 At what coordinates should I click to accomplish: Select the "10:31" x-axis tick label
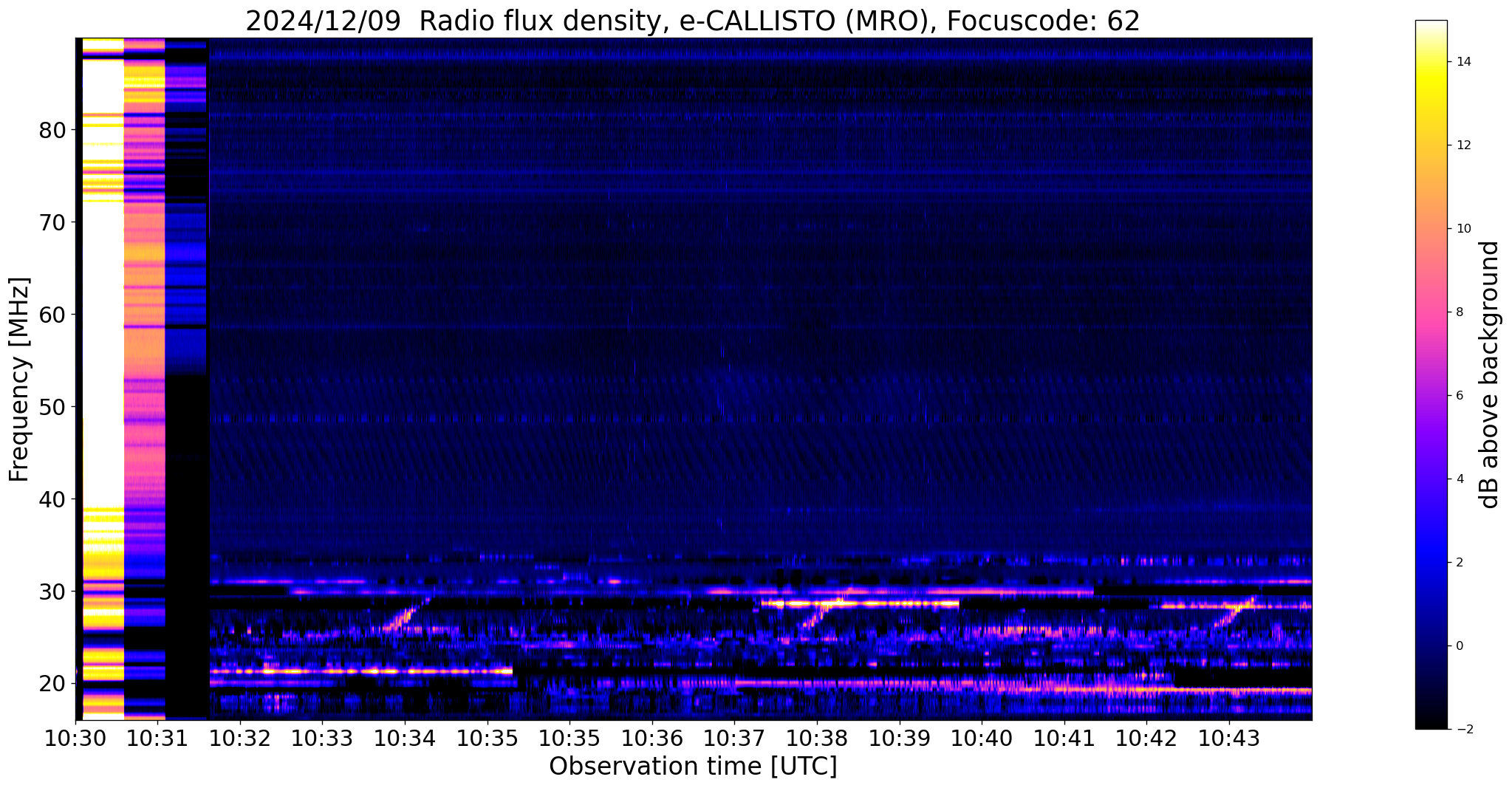click(158, 739)
